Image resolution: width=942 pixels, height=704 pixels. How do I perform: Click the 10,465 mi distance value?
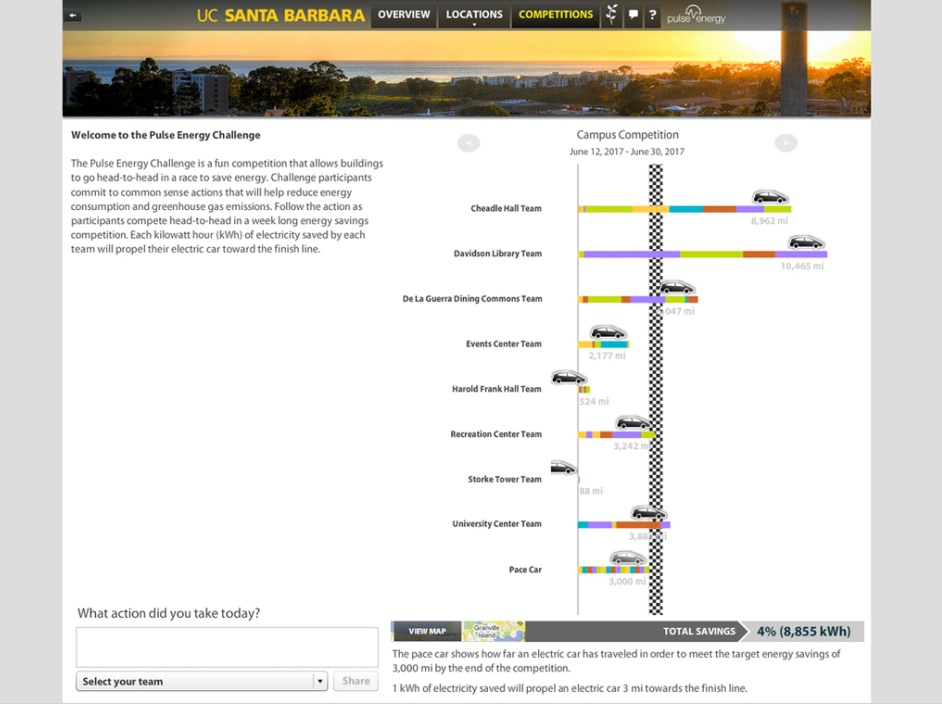[x=802, y=266]
